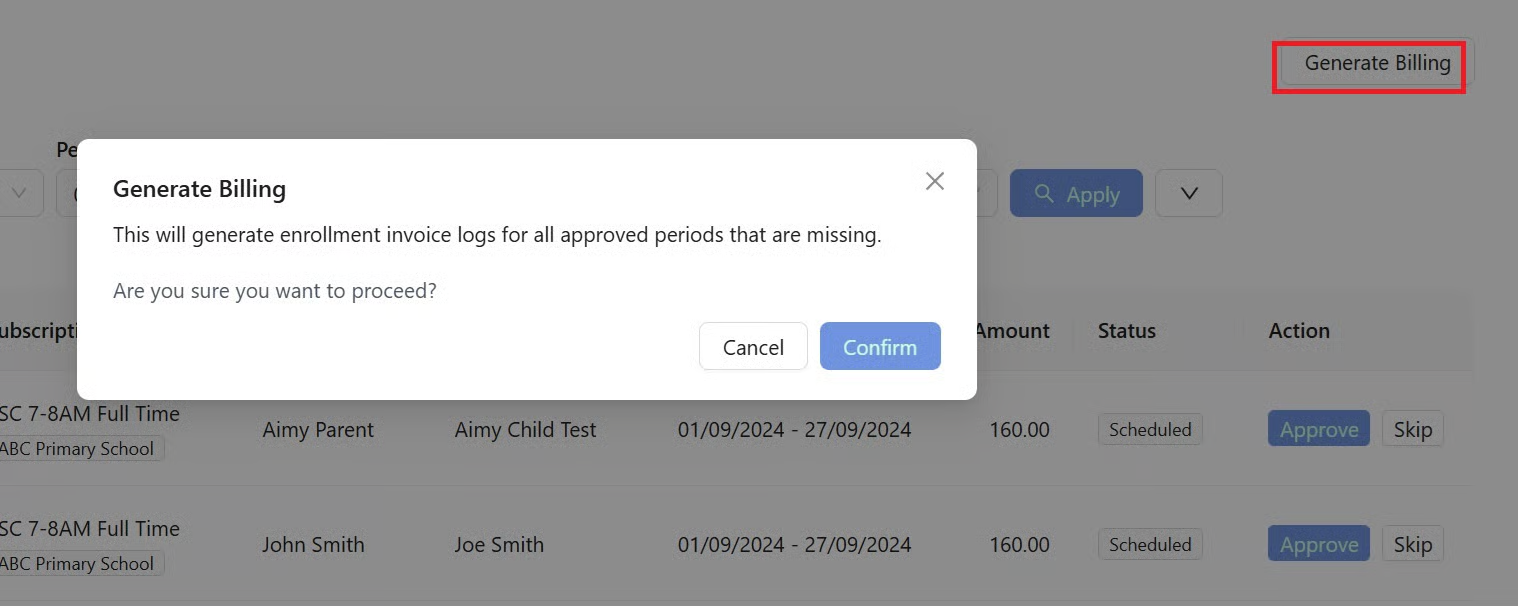This screenshot has height=609, width=1518.
Task: Click the Action column header
Action: [1298, 331]
